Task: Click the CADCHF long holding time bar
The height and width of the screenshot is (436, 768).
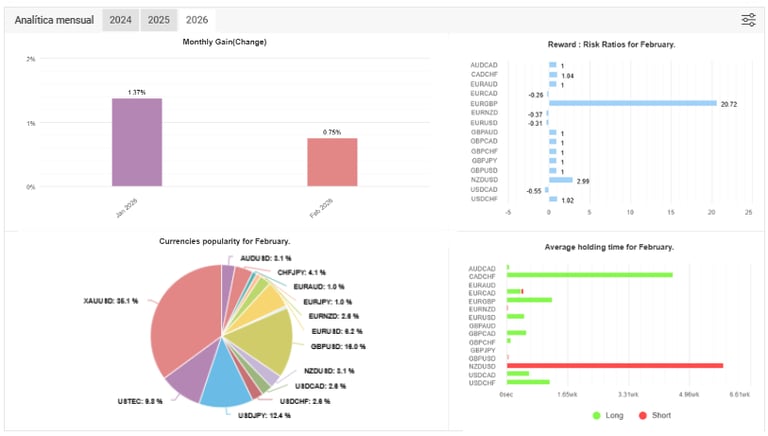Action: pyautogui.click(x=590, y=275)
